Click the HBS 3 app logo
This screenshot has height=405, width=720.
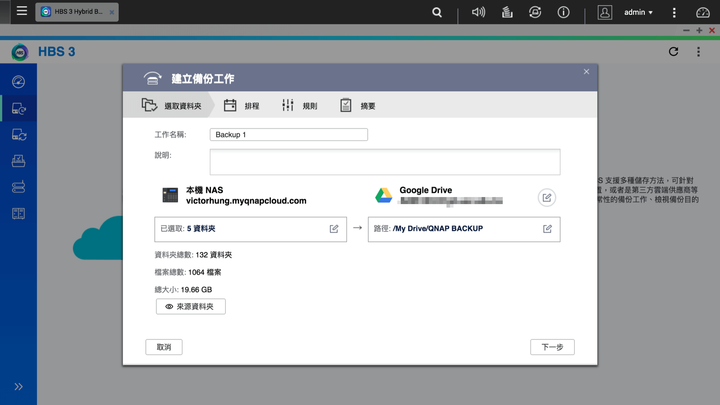pos(20,52)
